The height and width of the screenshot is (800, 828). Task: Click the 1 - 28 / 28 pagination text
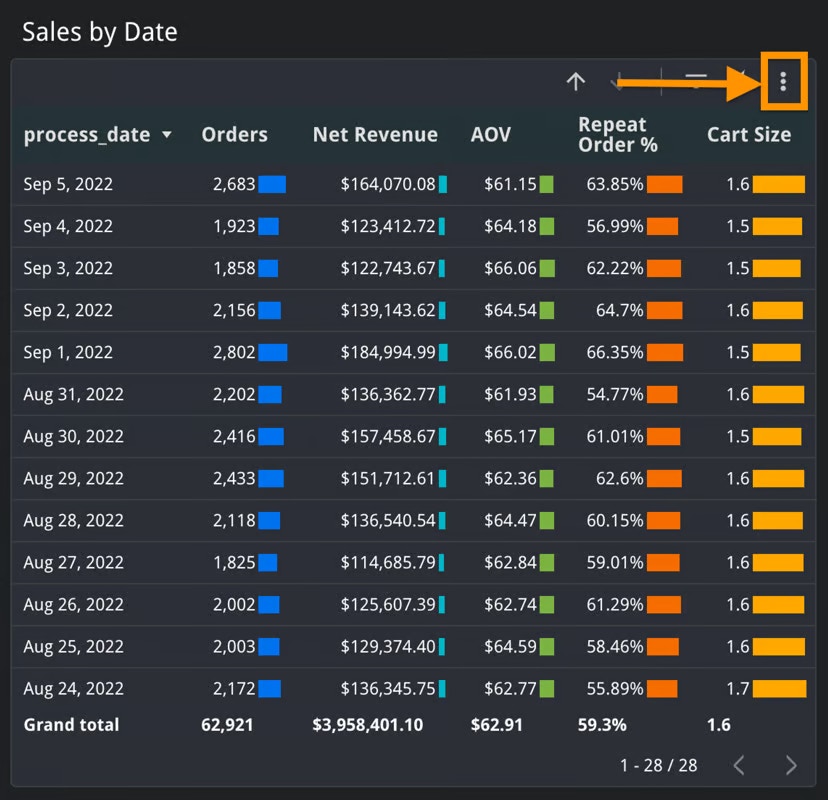658,765
